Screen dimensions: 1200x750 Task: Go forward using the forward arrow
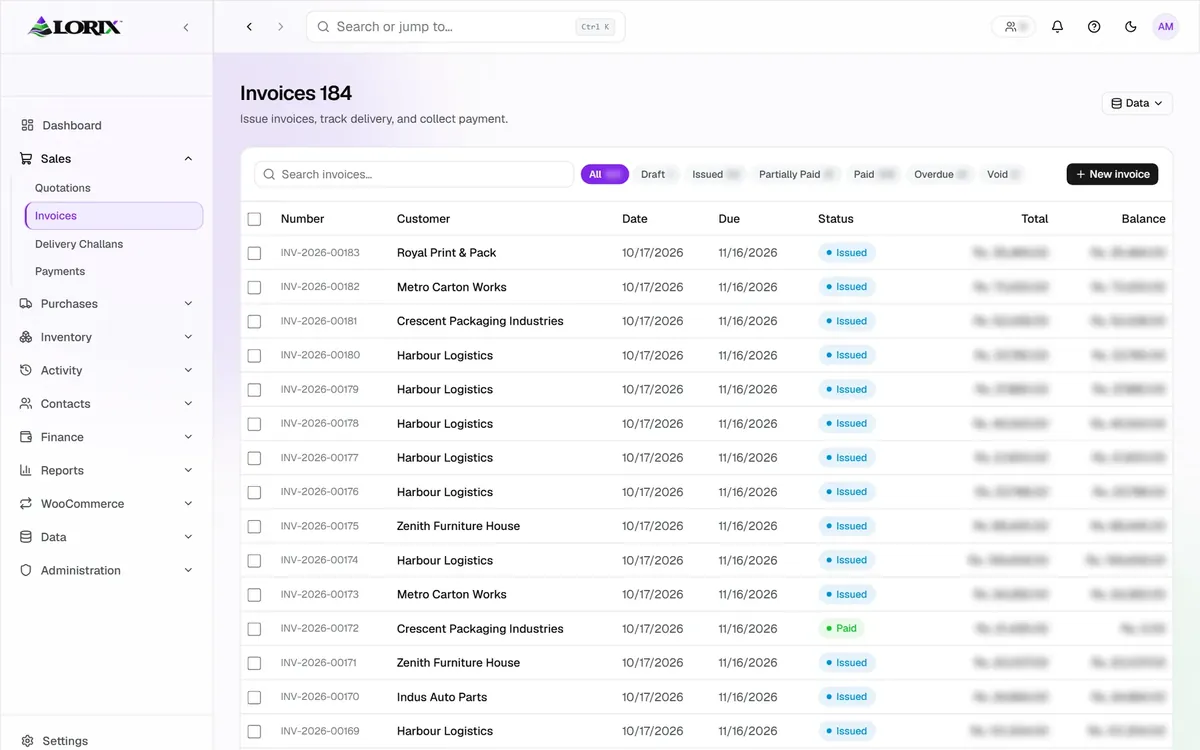tap(280, 27)
